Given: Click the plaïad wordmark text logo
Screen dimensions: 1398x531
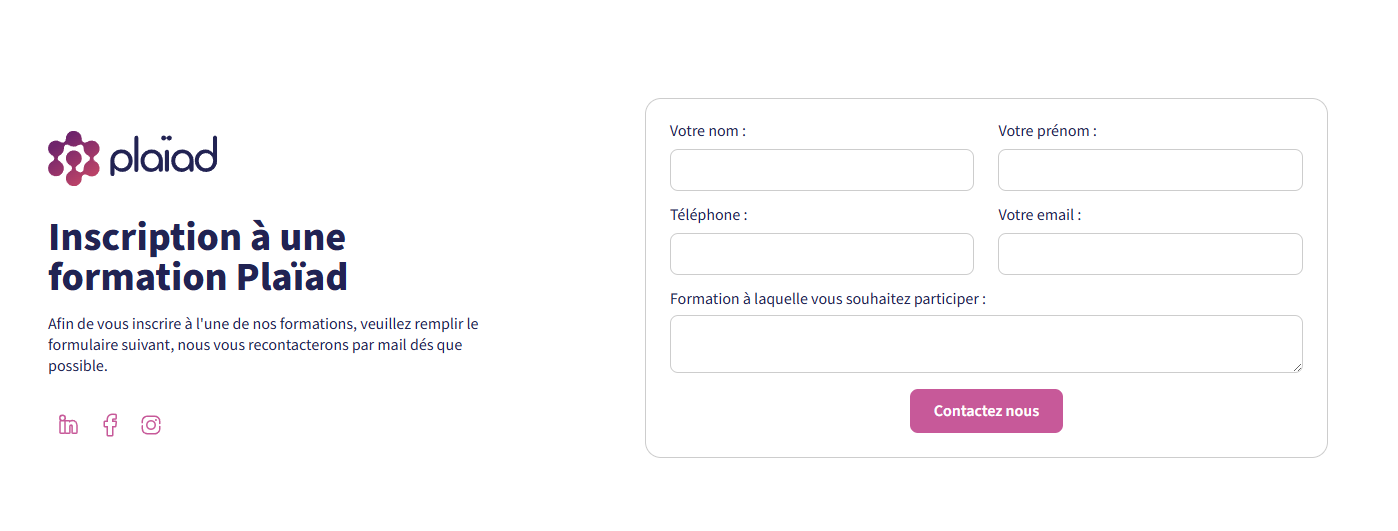Looking at the screenshot, I should (x=164, y=156).
